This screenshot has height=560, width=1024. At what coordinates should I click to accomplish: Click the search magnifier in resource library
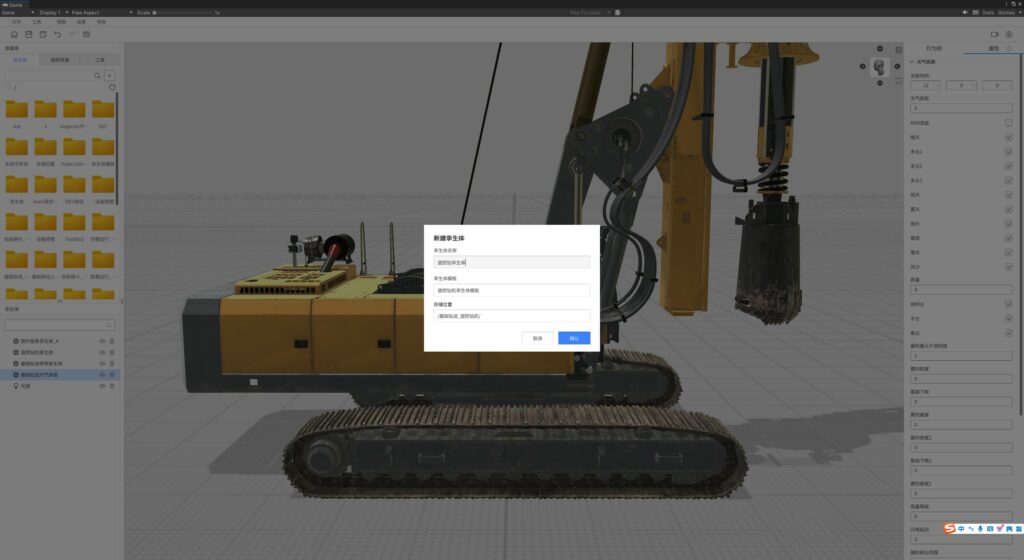tap(98, 76)
